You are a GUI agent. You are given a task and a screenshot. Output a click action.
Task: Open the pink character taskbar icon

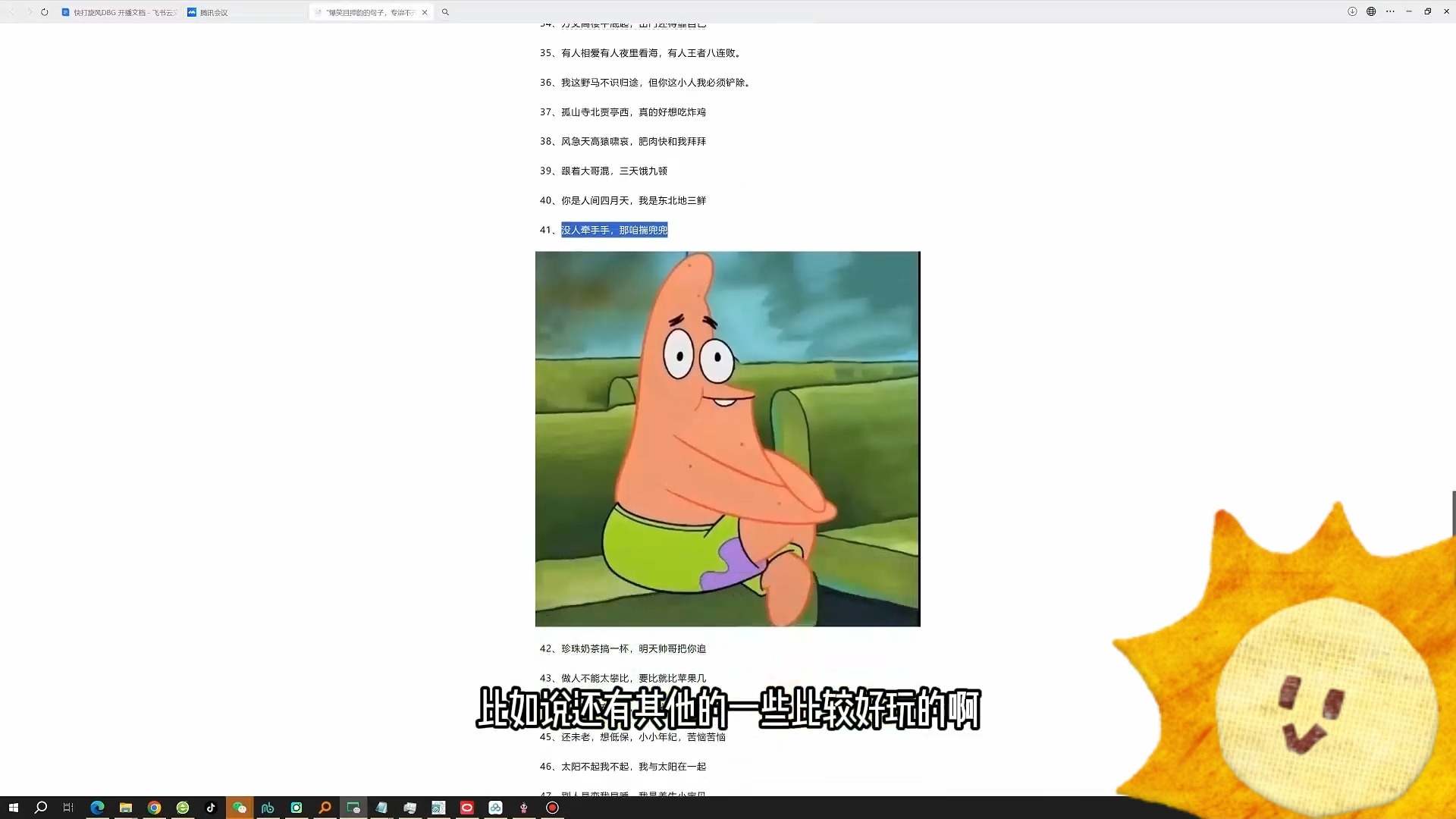524,808
